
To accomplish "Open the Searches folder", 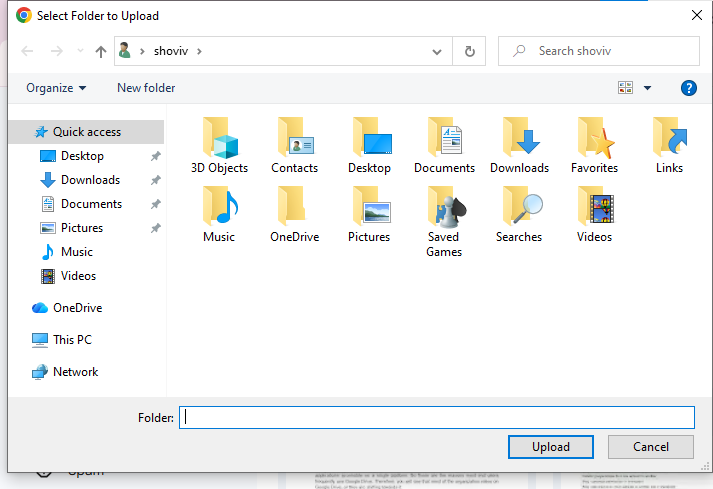I will tap(519, 214).
